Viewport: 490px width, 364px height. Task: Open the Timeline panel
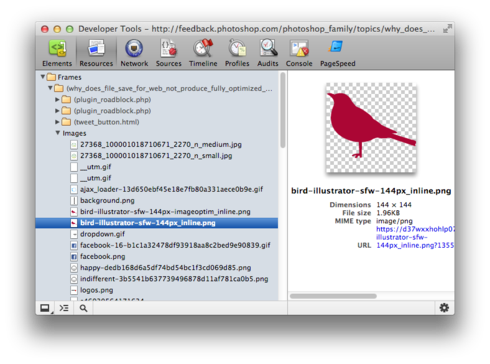click(x=203, y=53)
